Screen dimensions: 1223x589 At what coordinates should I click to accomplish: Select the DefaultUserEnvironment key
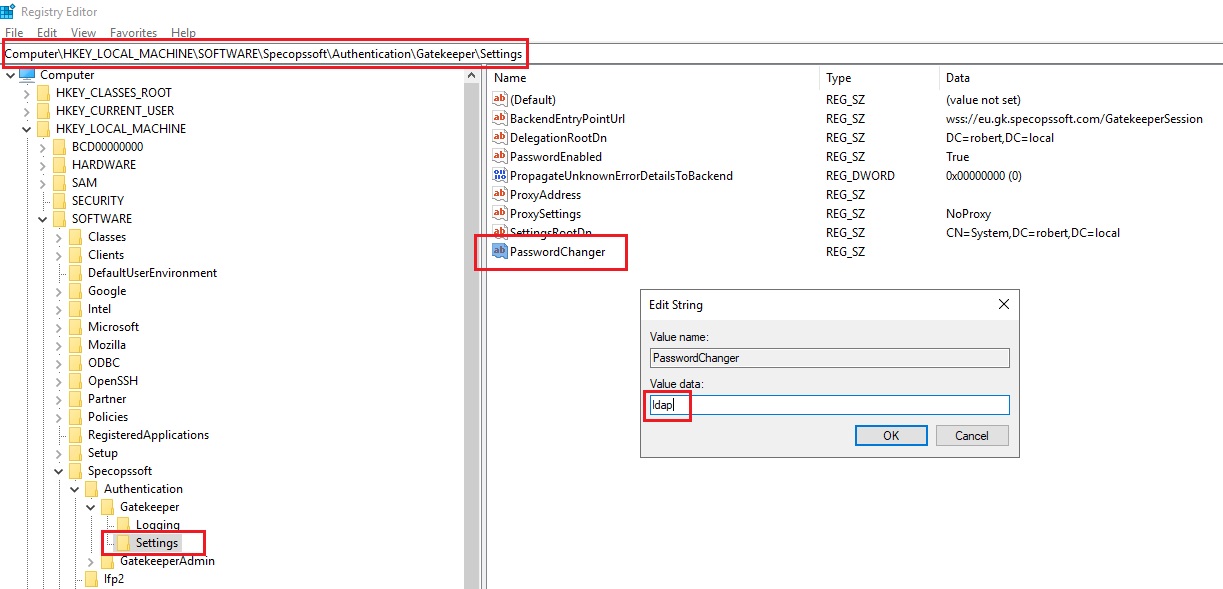(152, 273)
